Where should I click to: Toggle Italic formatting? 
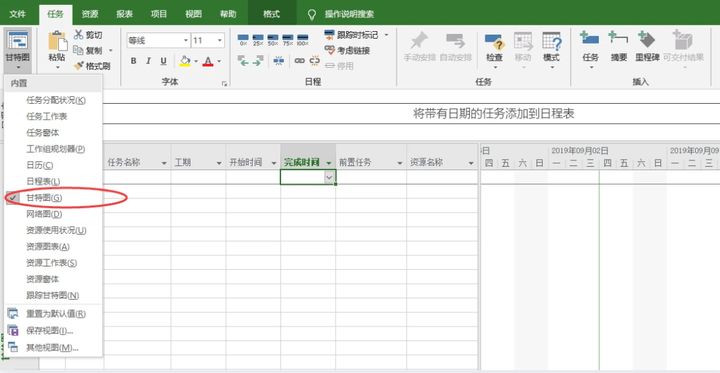coord(148,61)
